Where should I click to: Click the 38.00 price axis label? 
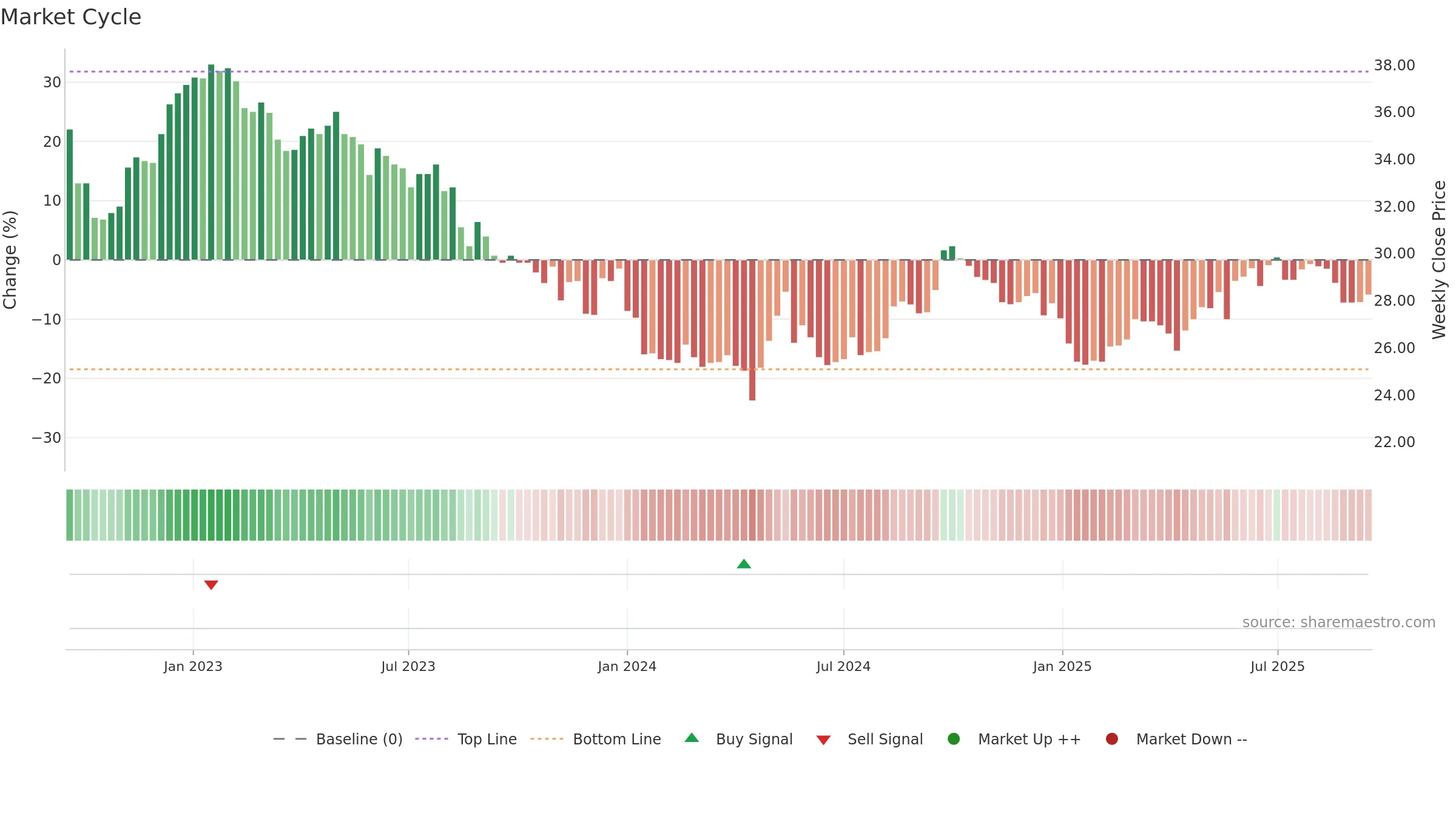1394,66
